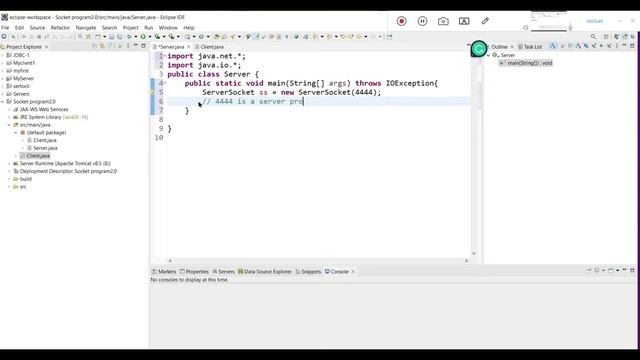Click the green Grammarly floating icon
This screenshot has height=360, width=640.
point(479,49)
